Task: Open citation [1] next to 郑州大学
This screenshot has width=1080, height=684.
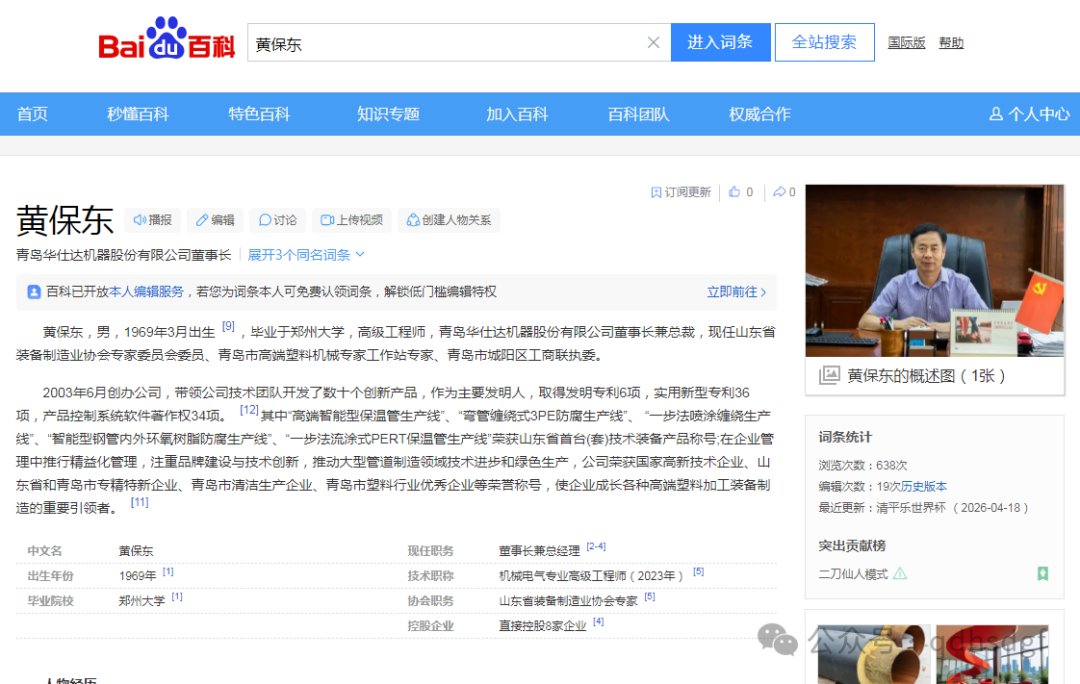Action: 177,597
